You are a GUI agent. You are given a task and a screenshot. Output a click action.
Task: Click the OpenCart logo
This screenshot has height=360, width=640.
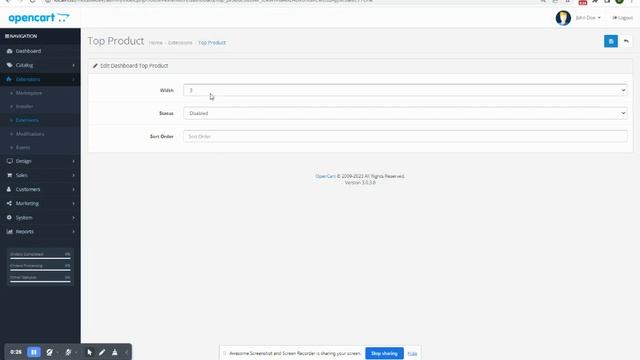pos(39,18)
